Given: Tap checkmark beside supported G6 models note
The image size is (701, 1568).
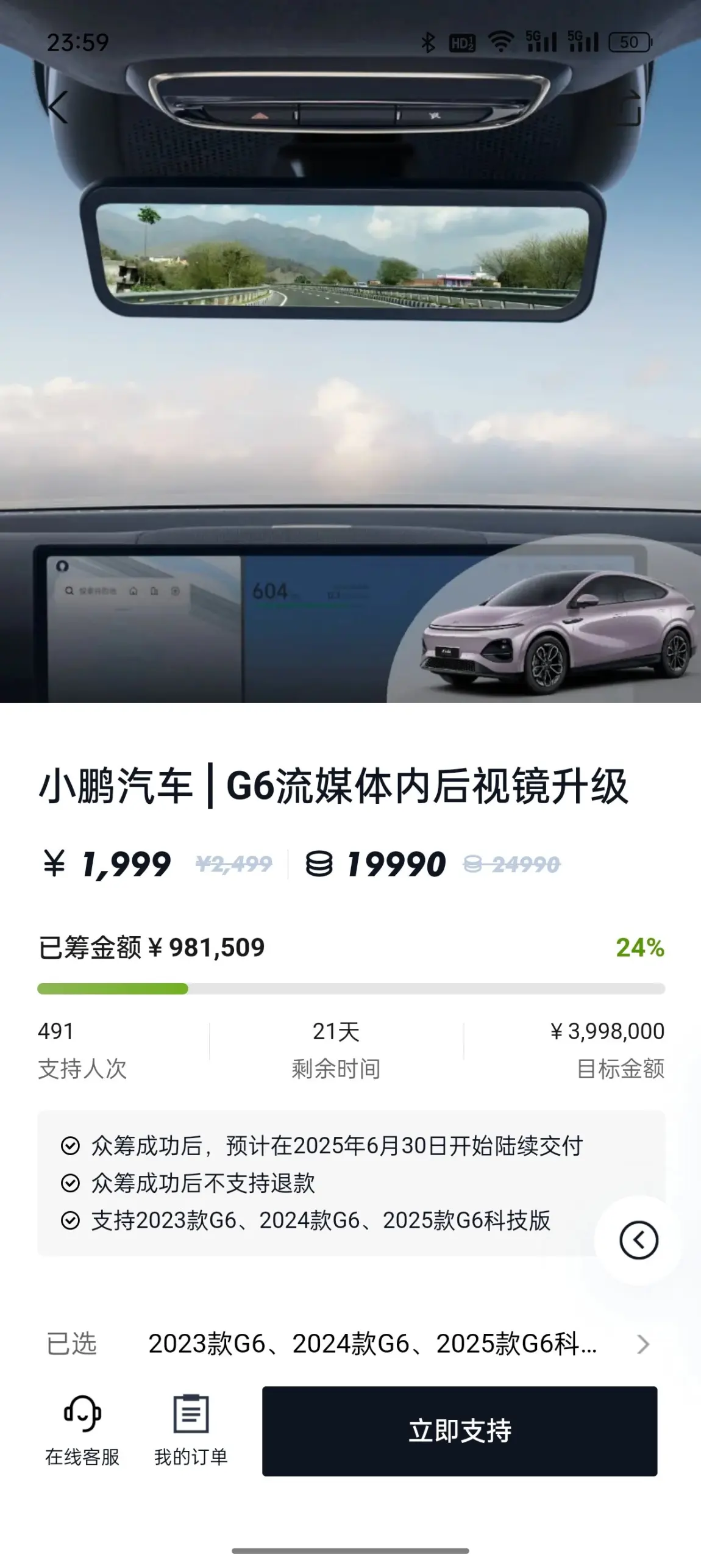Looking at the screenshot, I should (70, 1220).
